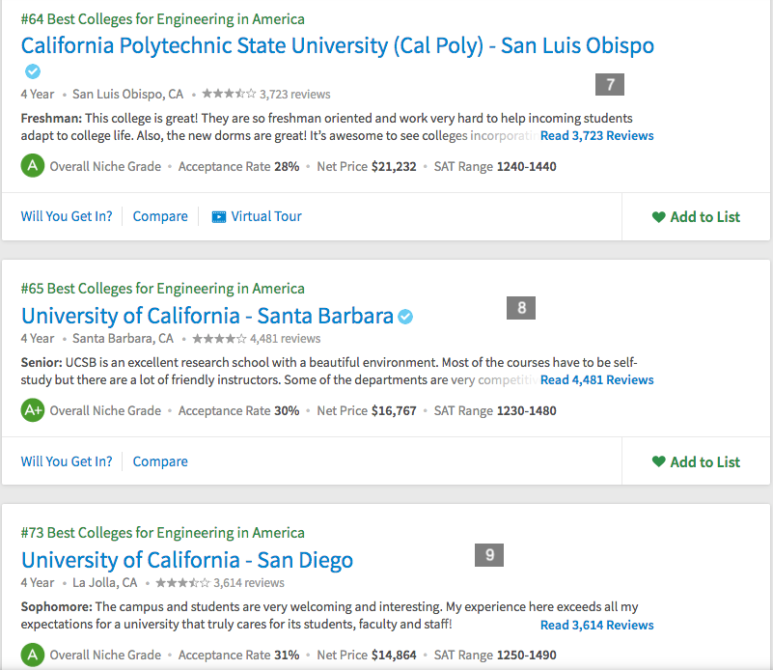Screen dimensions: 773x670
Task: Click Cal Poly A grade badge
Action: 33,166
